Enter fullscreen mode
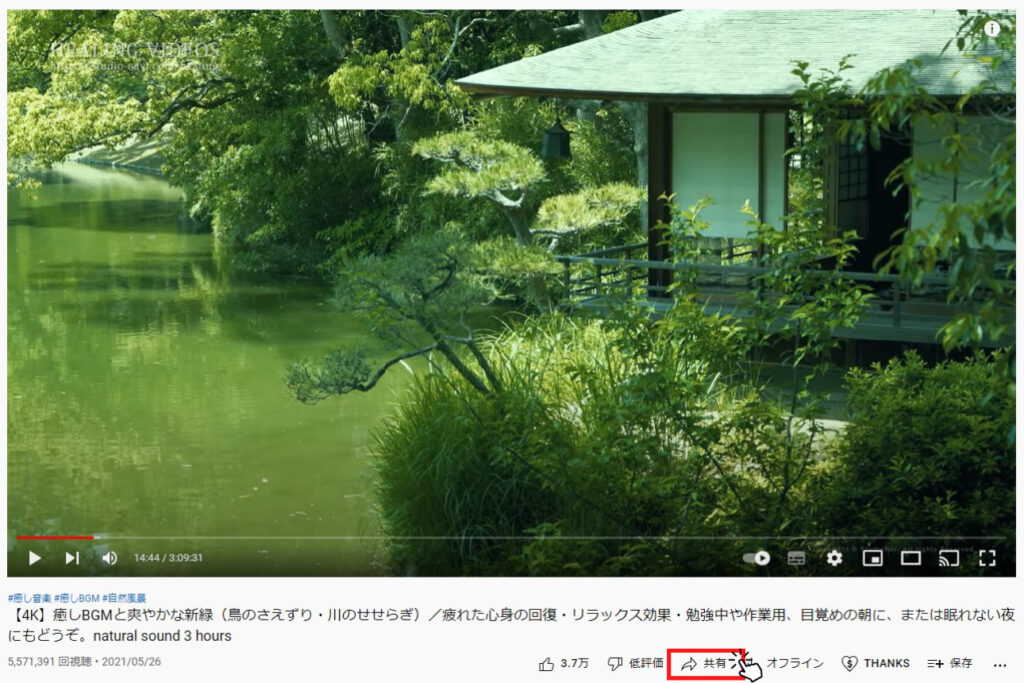 pos(987,558)
